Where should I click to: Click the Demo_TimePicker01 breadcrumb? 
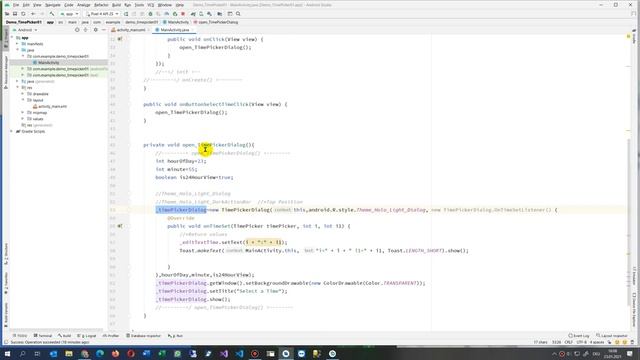point(24,22)
